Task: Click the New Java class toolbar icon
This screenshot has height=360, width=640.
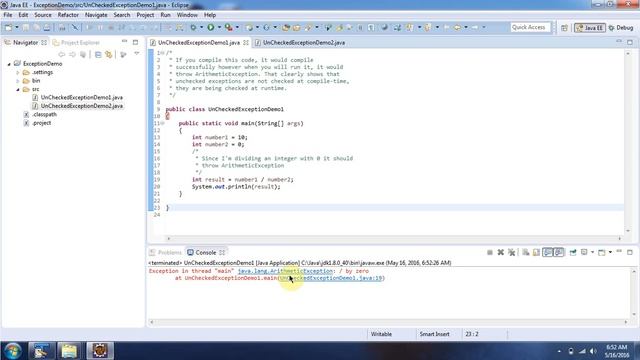Action: (266, 27)
